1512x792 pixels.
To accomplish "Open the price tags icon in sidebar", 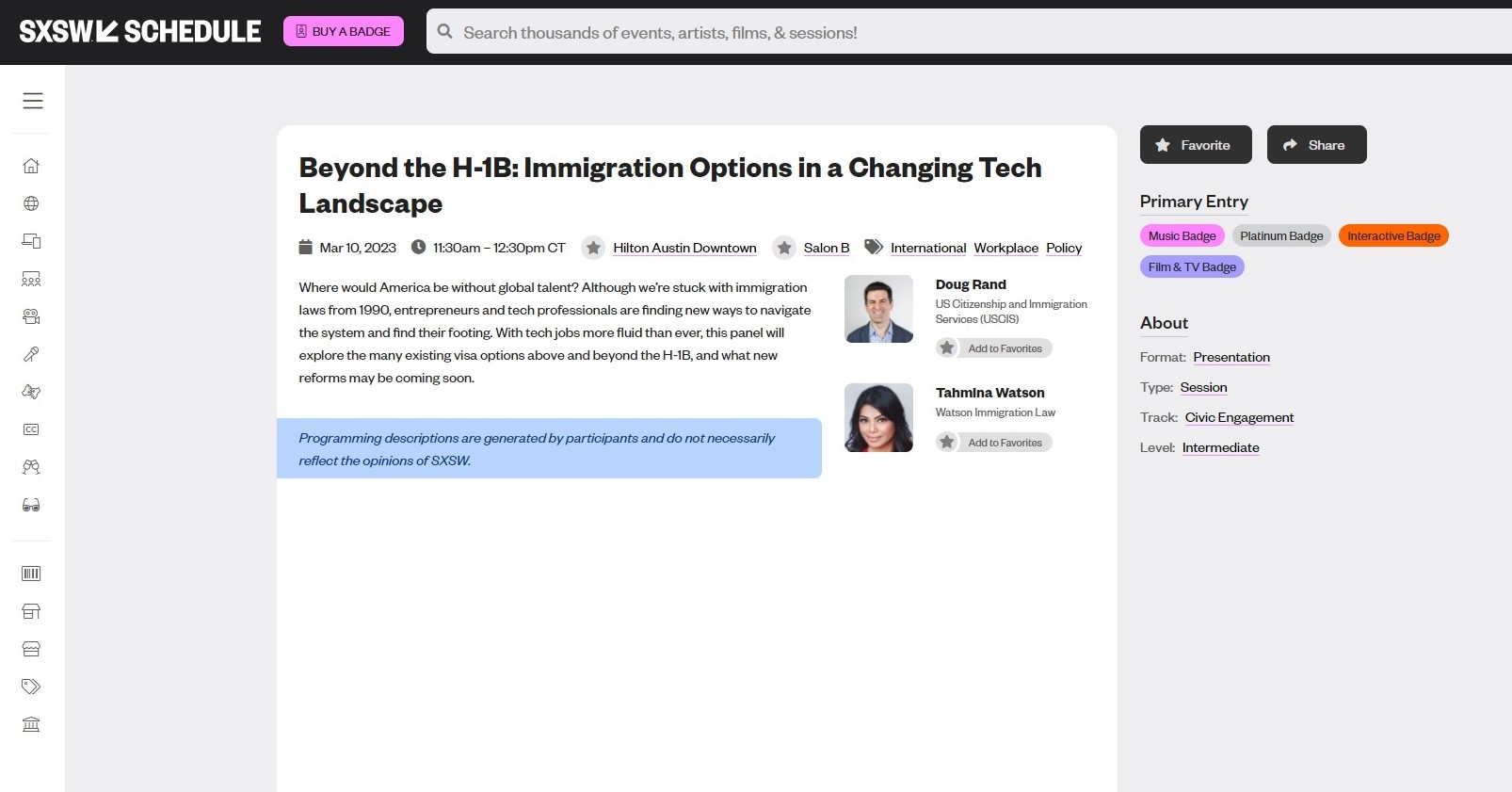I will click(31, 687).
